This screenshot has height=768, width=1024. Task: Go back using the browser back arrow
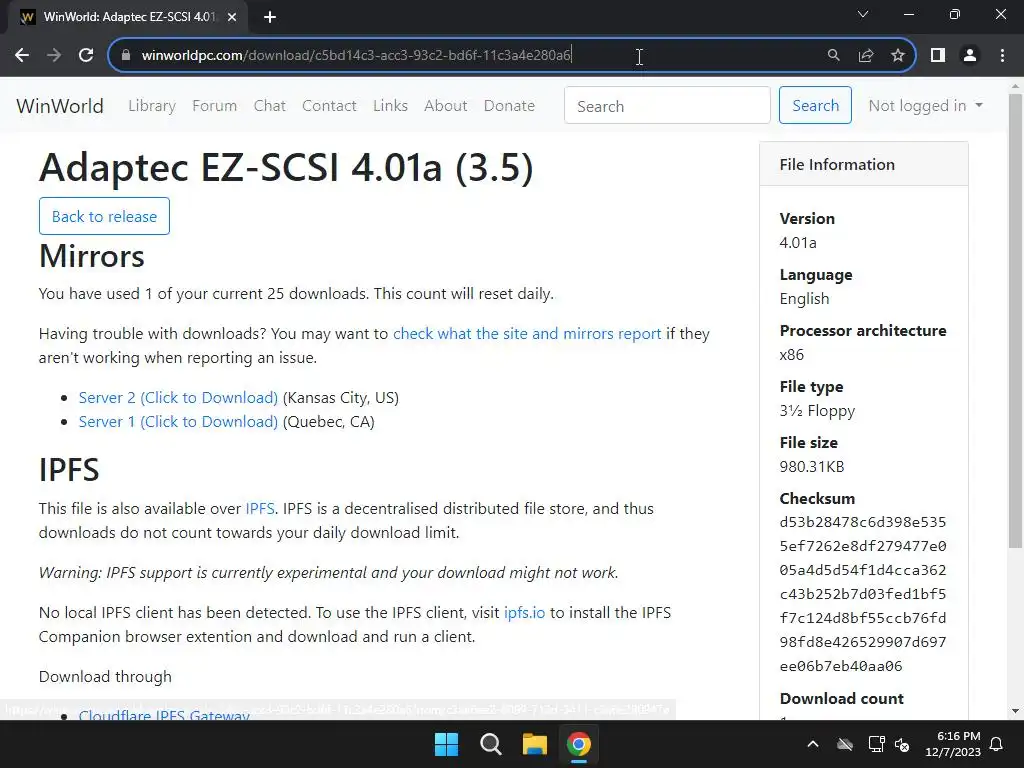[x=22, y=56]
